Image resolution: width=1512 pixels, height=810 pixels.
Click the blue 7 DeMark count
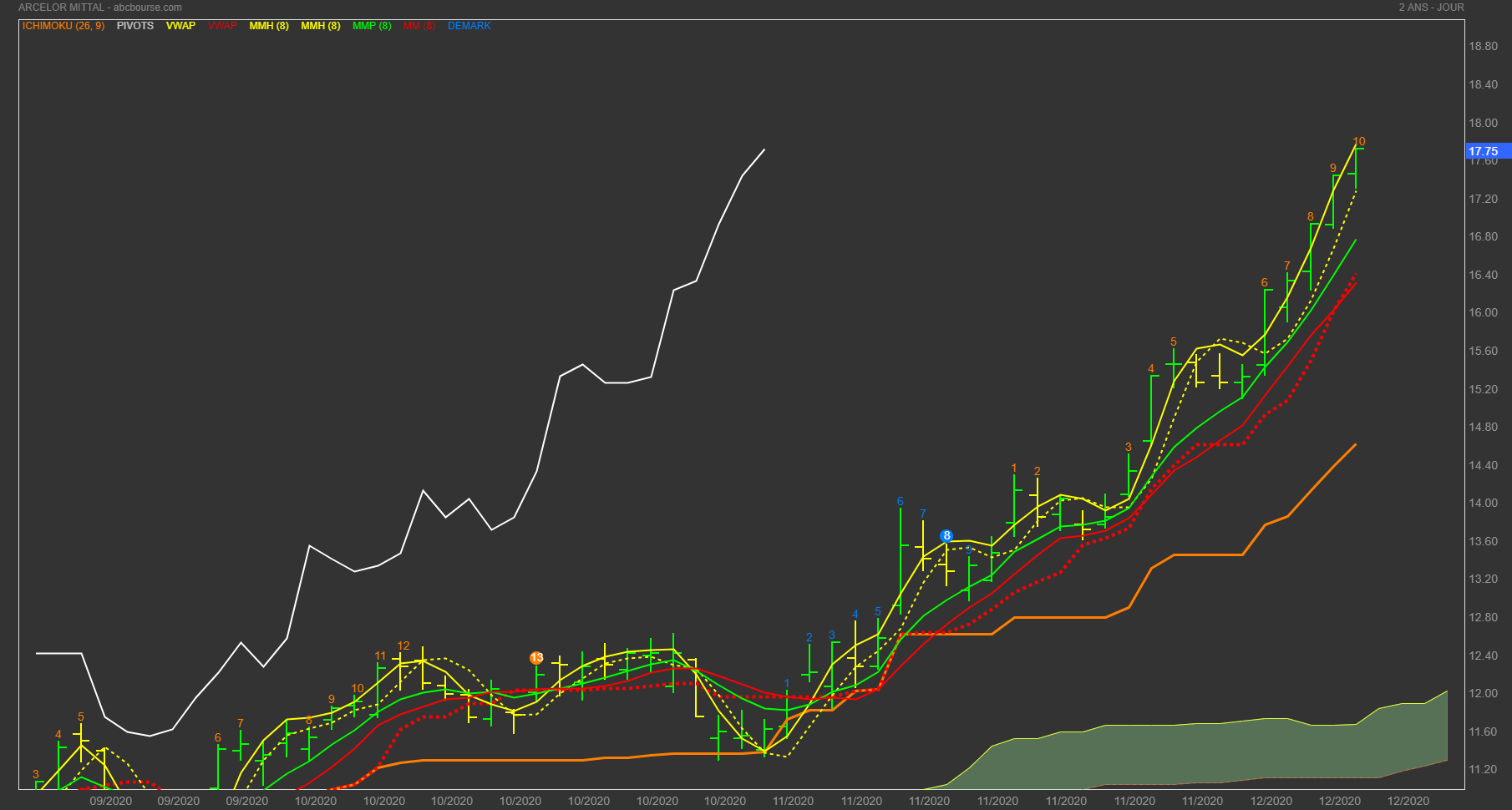click(x=923, y=514)
